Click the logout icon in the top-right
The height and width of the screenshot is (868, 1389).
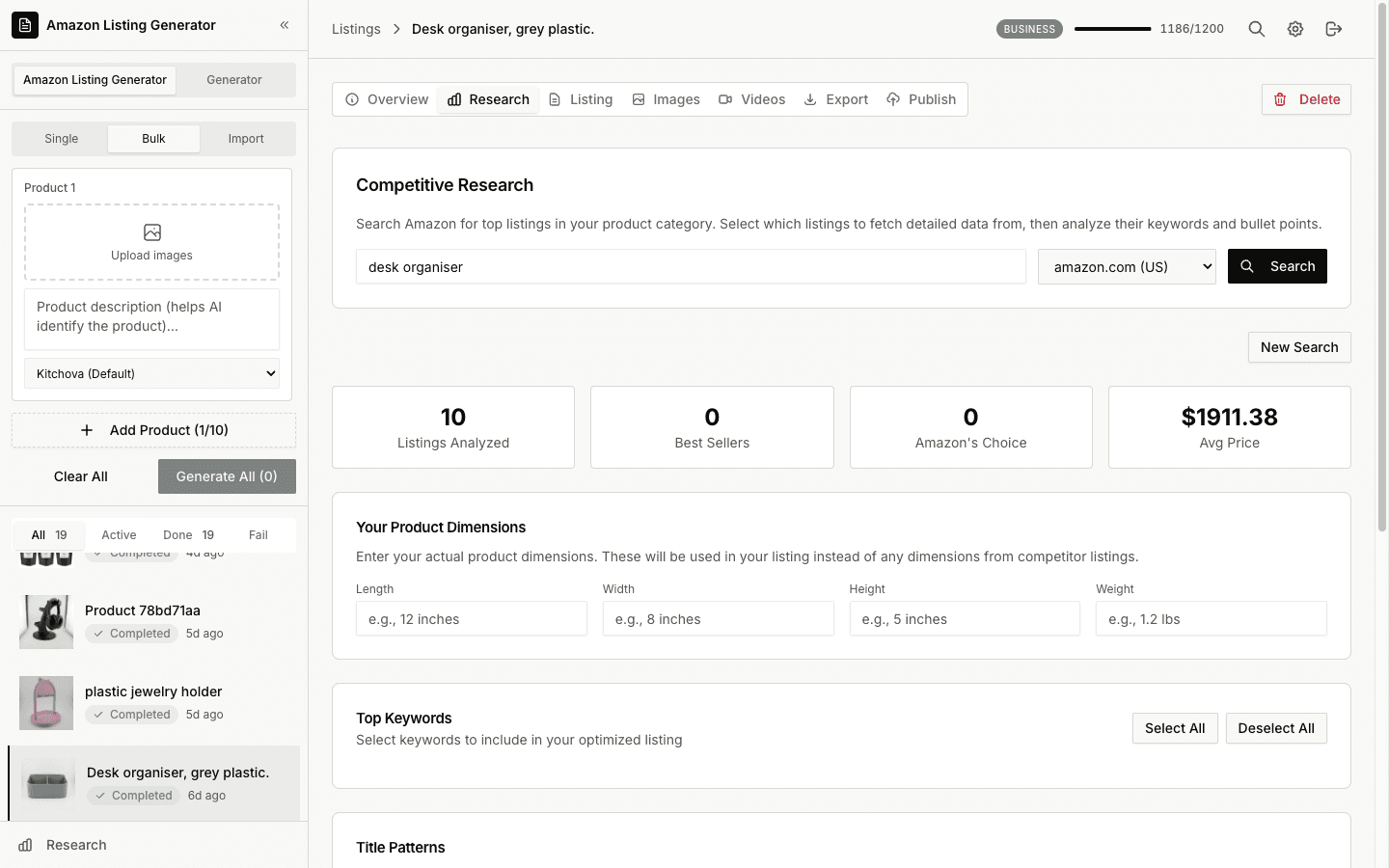1334,29
